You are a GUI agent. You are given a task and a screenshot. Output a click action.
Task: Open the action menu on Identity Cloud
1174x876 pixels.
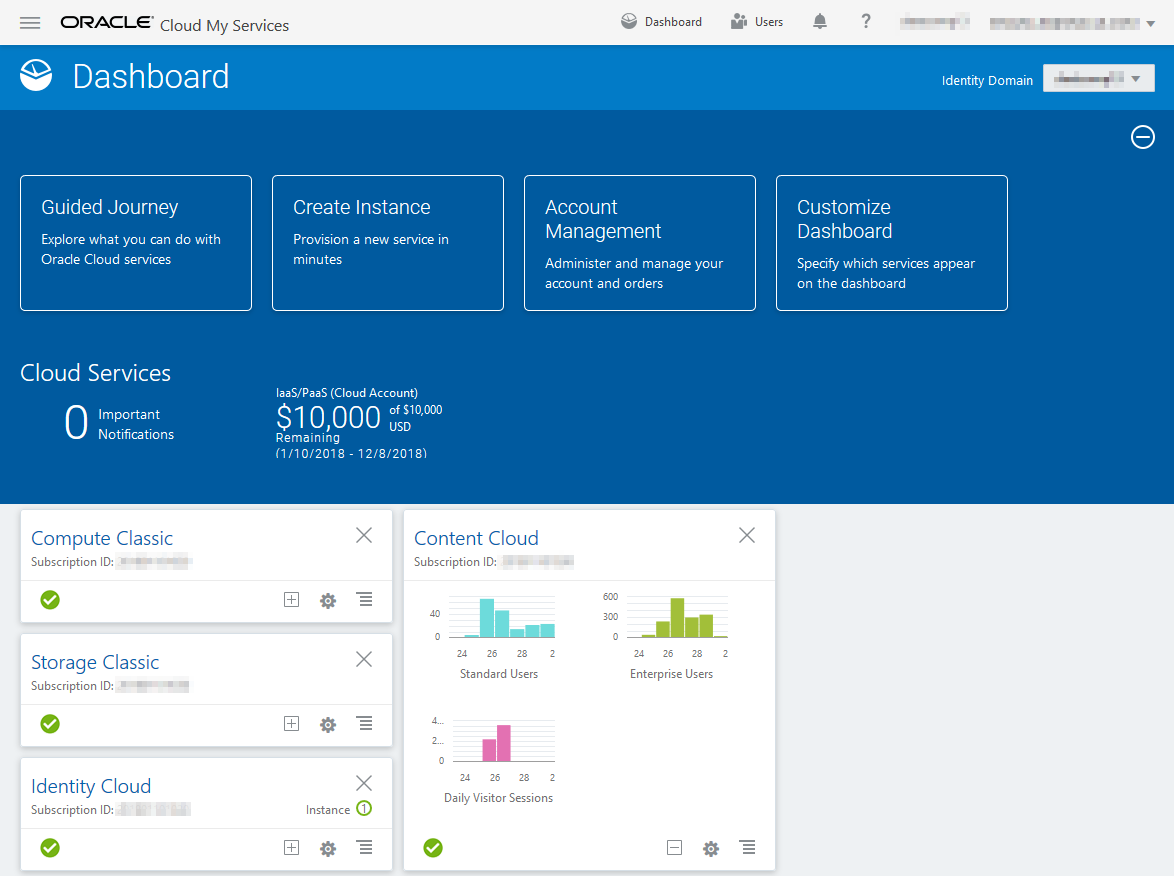click(x=364, y=848)
